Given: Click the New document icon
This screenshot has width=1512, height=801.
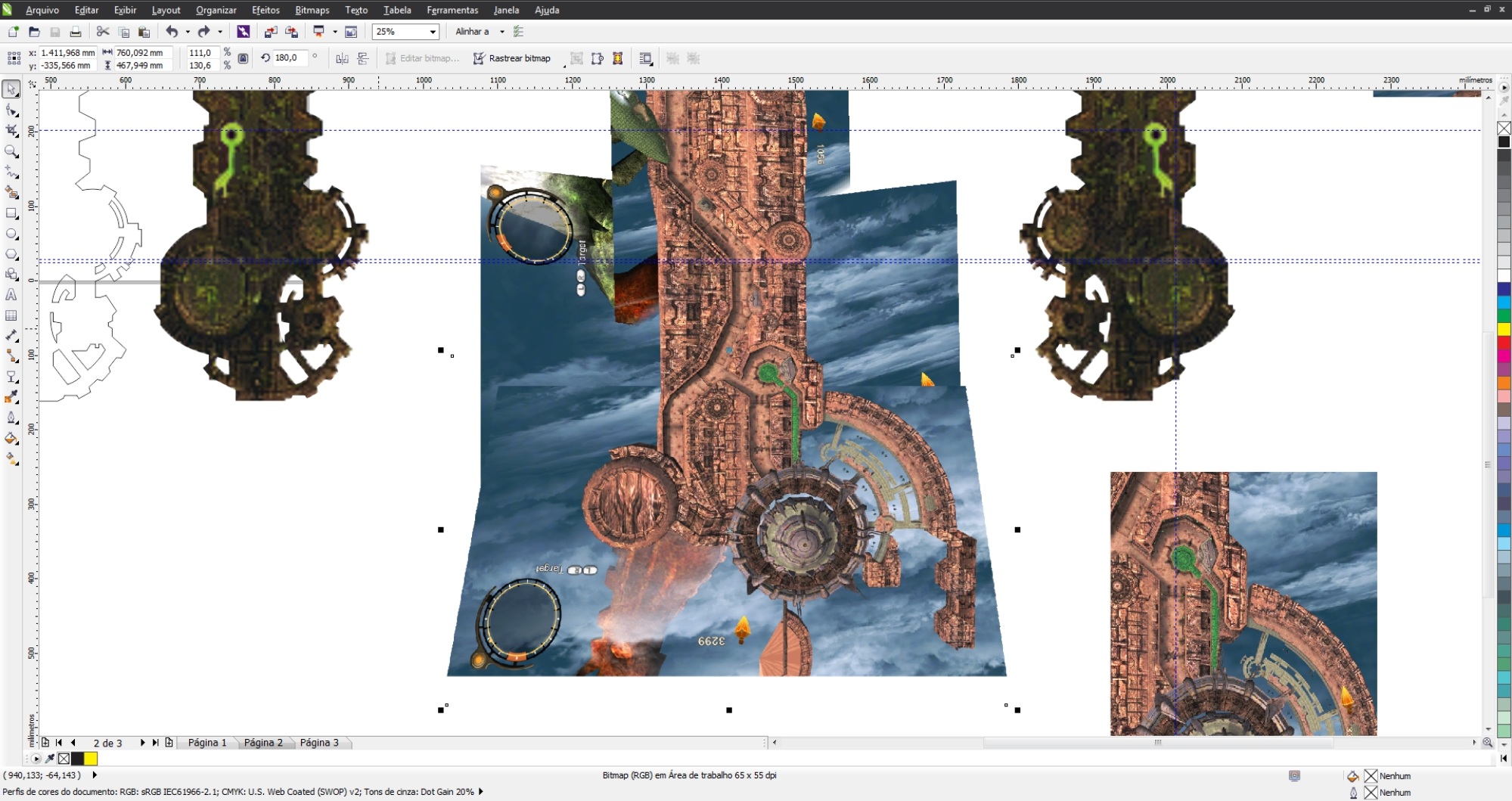Looking at the screenshot, I should click(x=13, y=32).
